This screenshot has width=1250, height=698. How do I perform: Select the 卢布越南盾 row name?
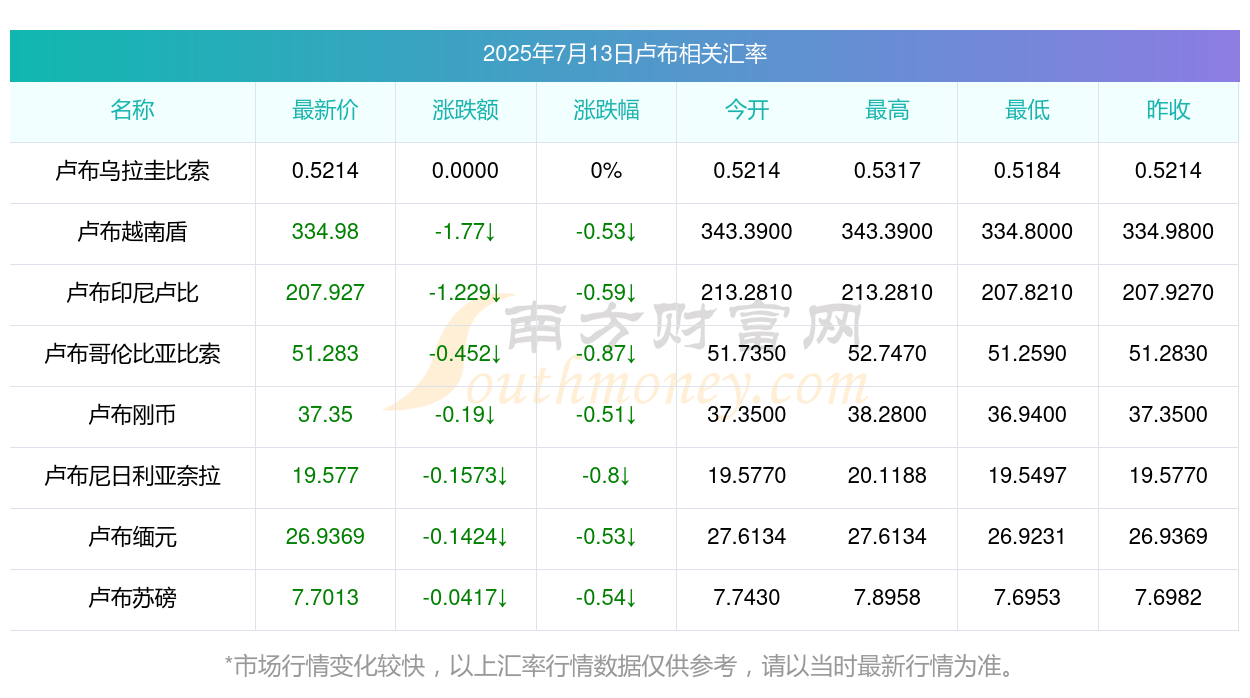132,232
